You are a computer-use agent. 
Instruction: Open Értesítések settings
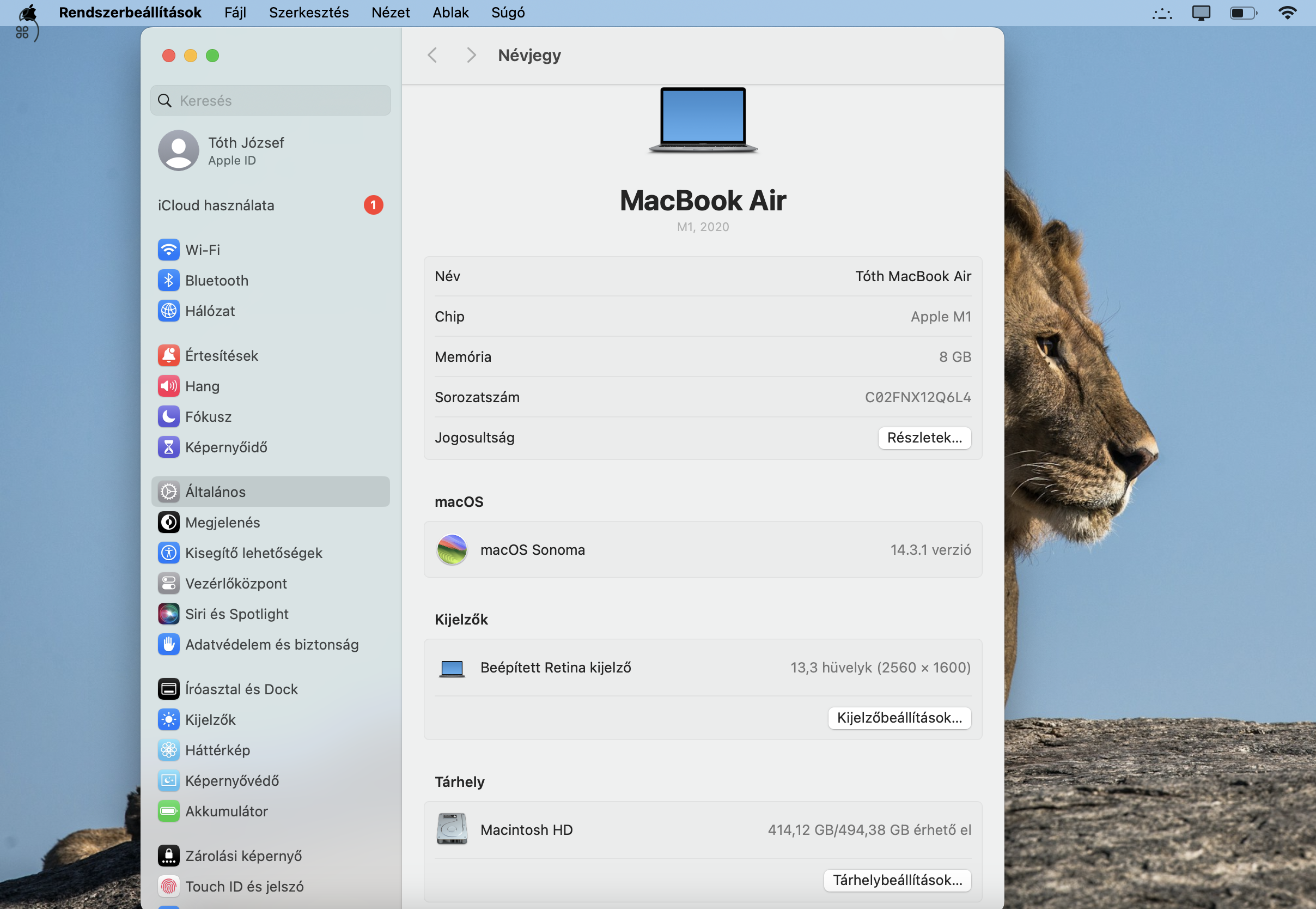coord(270,356)
